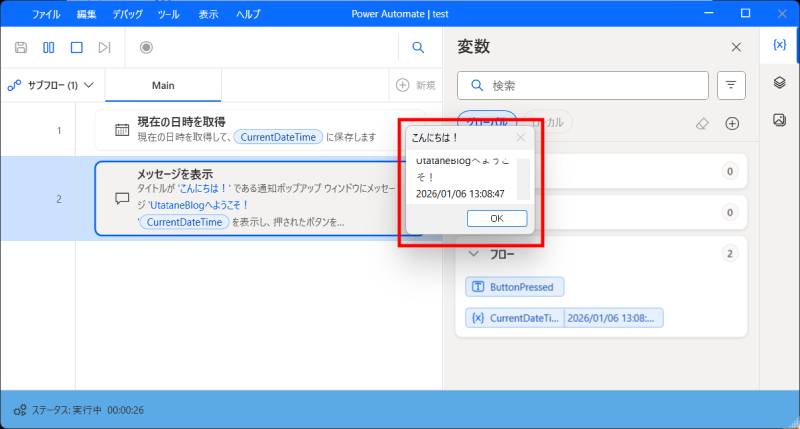Click the popup message scrollbar
800x429 pixels.
(x=523, y=179)
